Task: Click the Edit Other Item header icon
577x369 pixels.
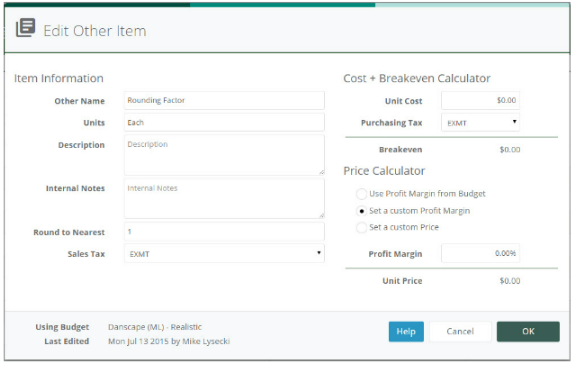Action: 25,28
